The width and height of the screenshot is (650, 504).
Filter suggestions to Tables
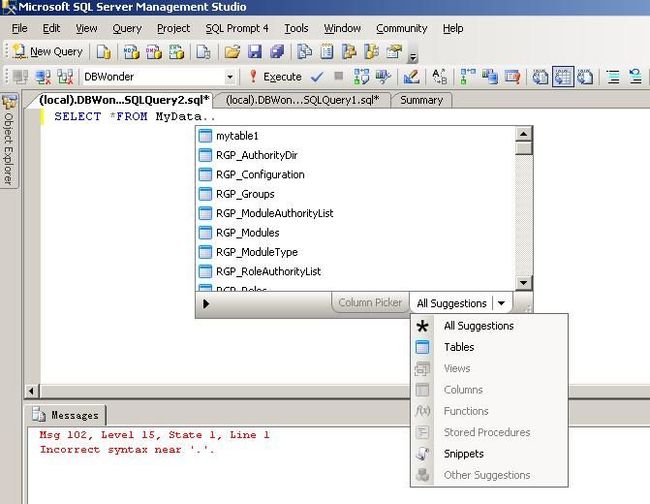click(489, 347)
